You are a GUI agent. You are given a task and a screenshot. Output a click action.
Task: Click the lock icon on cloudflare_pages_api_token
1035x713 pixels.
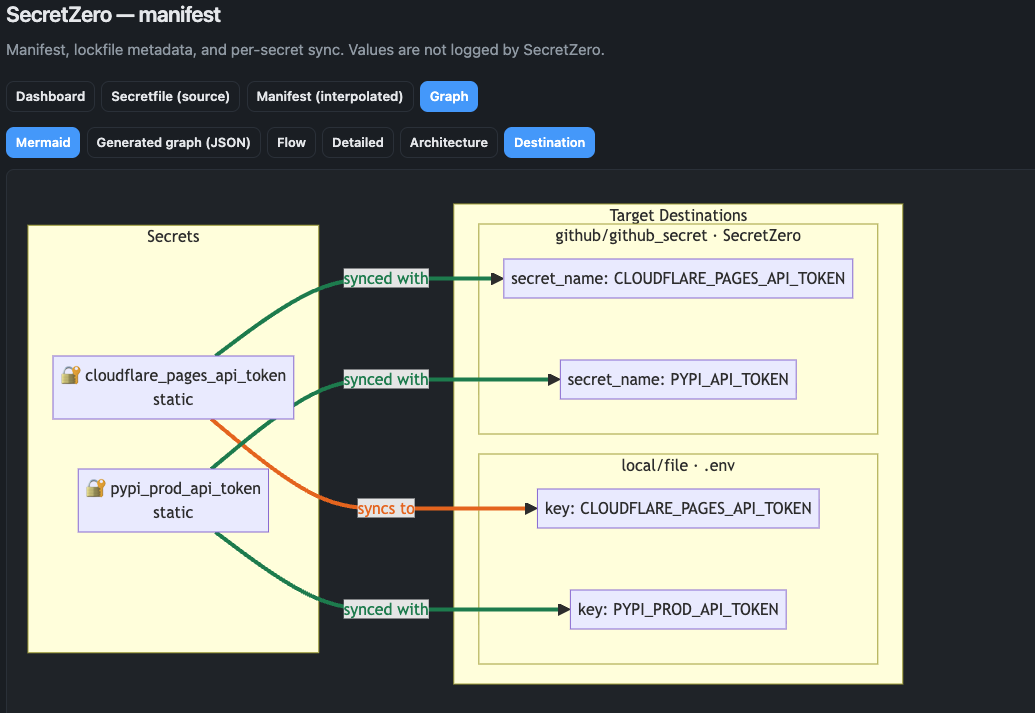coord(71,375)
